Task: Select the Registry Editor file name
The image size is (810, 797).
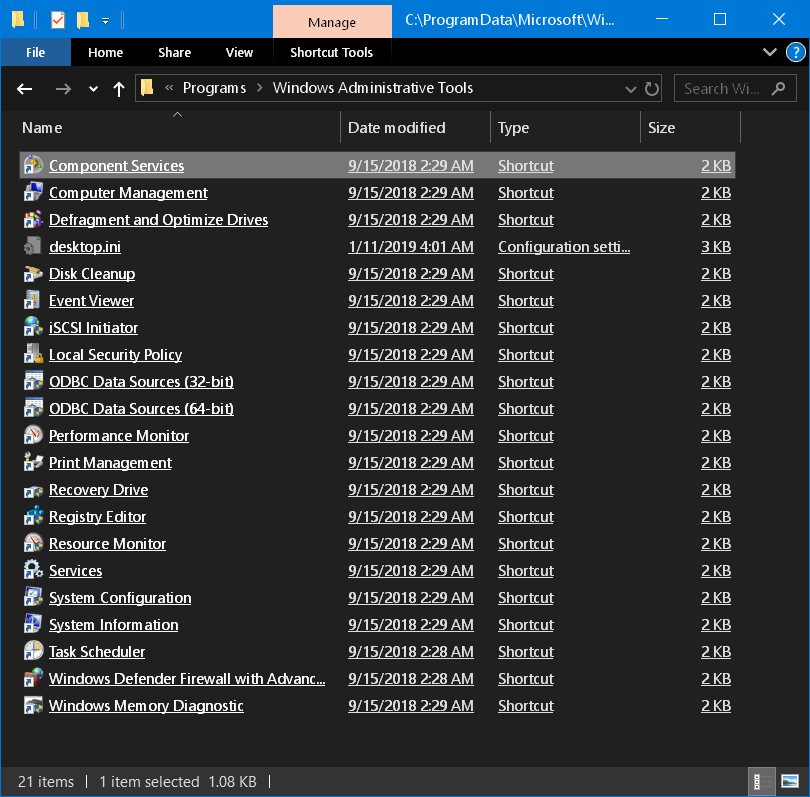Action: tap(97, 517)
